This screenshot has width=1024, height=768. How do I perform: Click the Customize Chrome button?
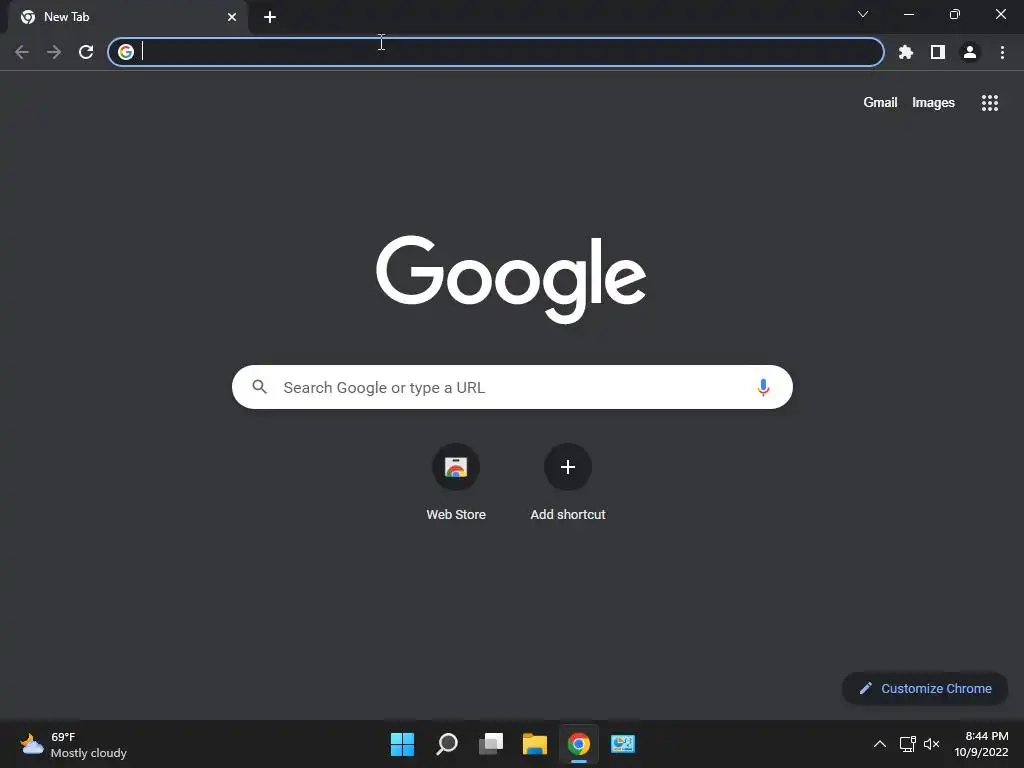click(x=925, y=688)
